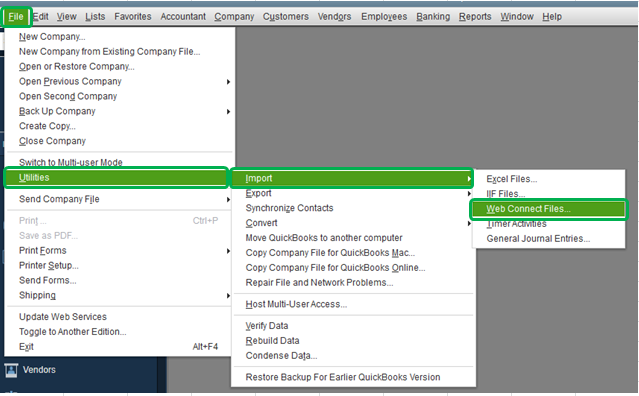Select Copy Company File for QuickBooks Online...
Viewport: 639px width, 396px height.
pyautogui.click(x=353, y=268)
